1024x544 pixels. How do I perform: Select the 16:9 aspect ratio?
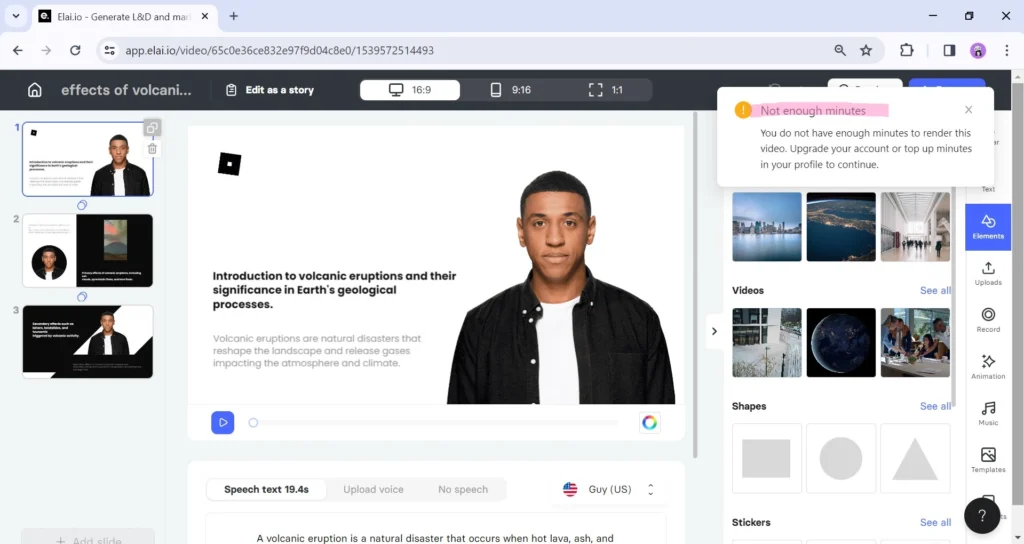point(409,89)
